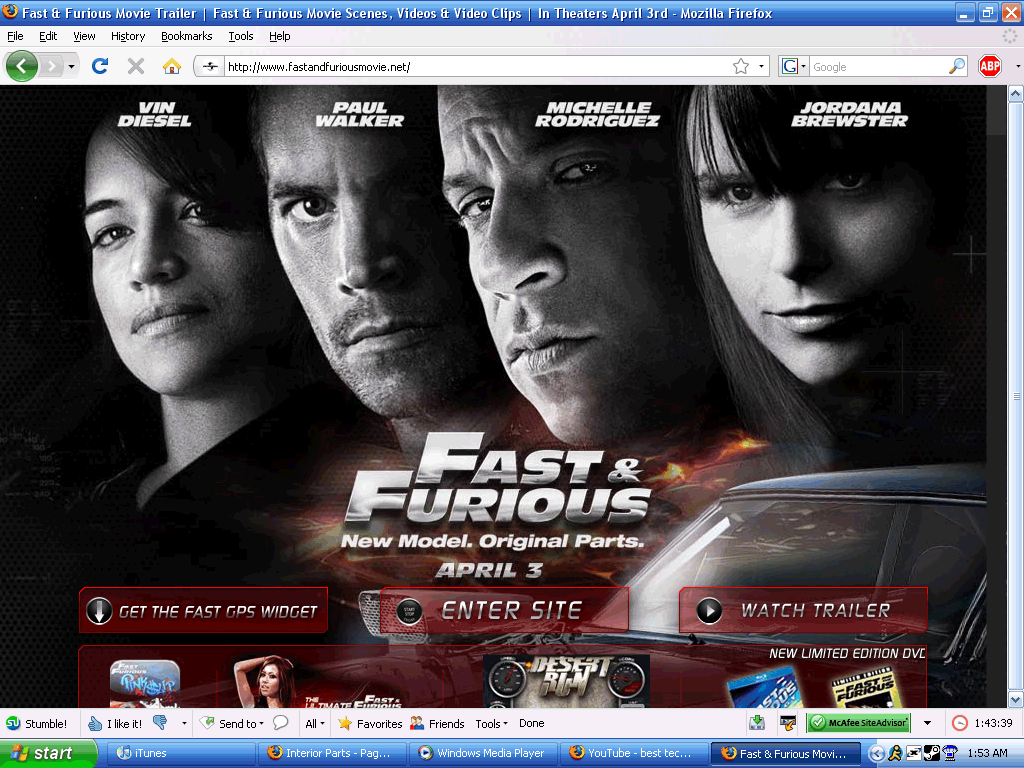Open the Desert Run game thumbnail
The image size is (1024, 768).
click(566, 681)
